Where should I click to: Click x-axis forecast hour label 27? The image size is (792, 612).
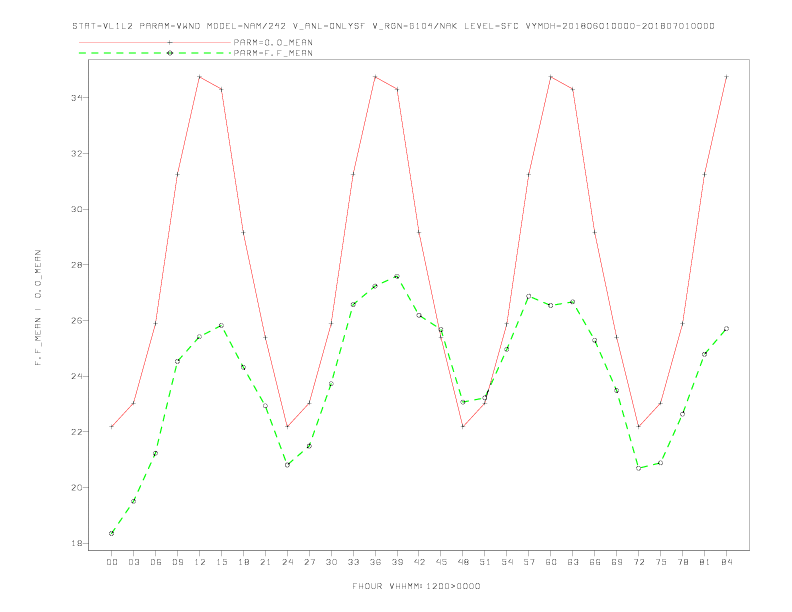[309, 562]
